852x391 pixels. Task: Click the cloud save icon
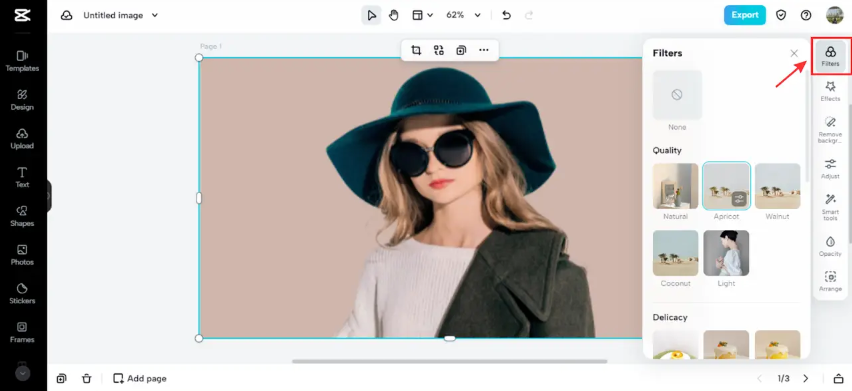tap(67, 15)
